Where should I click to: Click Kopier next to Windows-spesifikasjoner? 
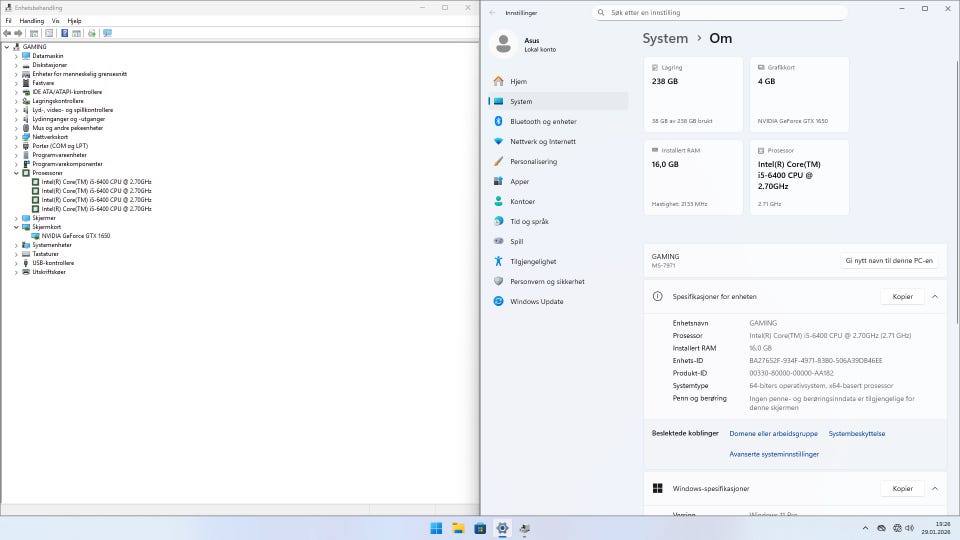point(902,489)
